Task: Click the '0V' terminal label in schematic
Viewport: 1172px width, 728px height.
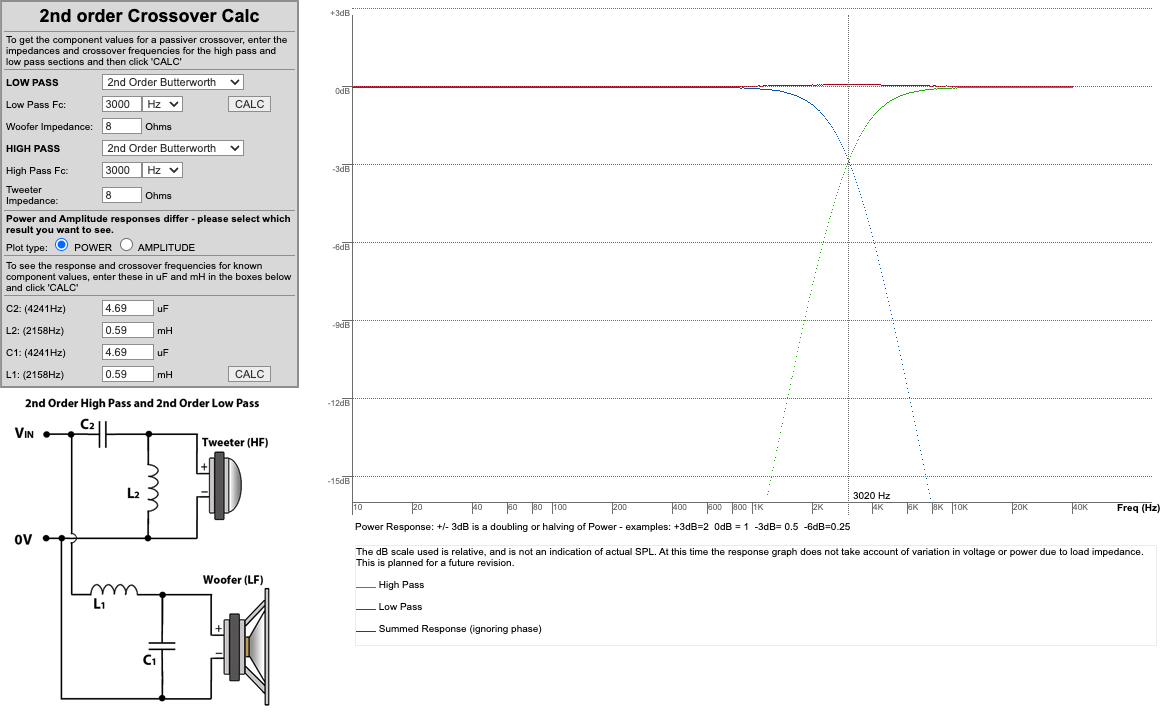Action: coord(23,539)
